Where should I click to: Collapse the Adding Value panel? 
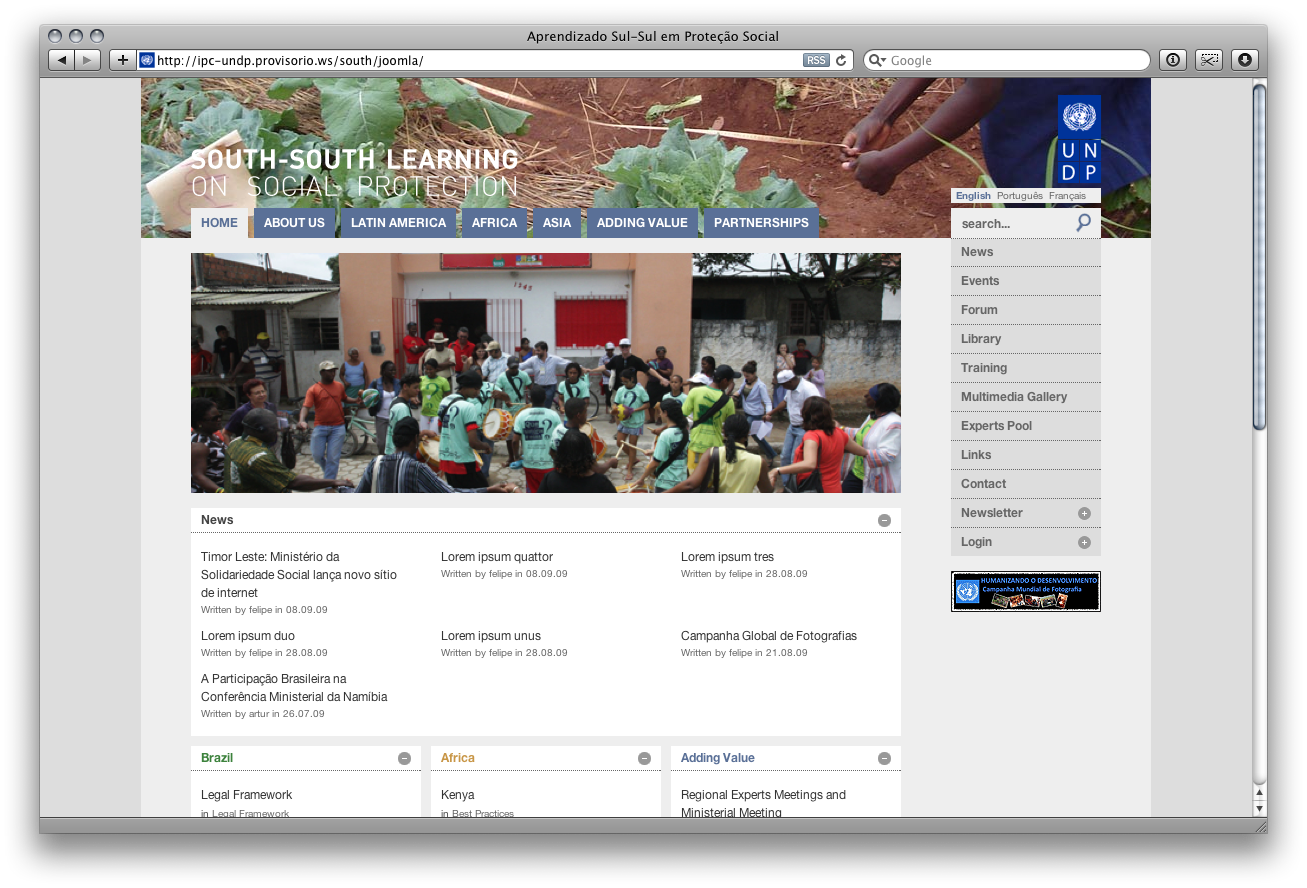884,758
